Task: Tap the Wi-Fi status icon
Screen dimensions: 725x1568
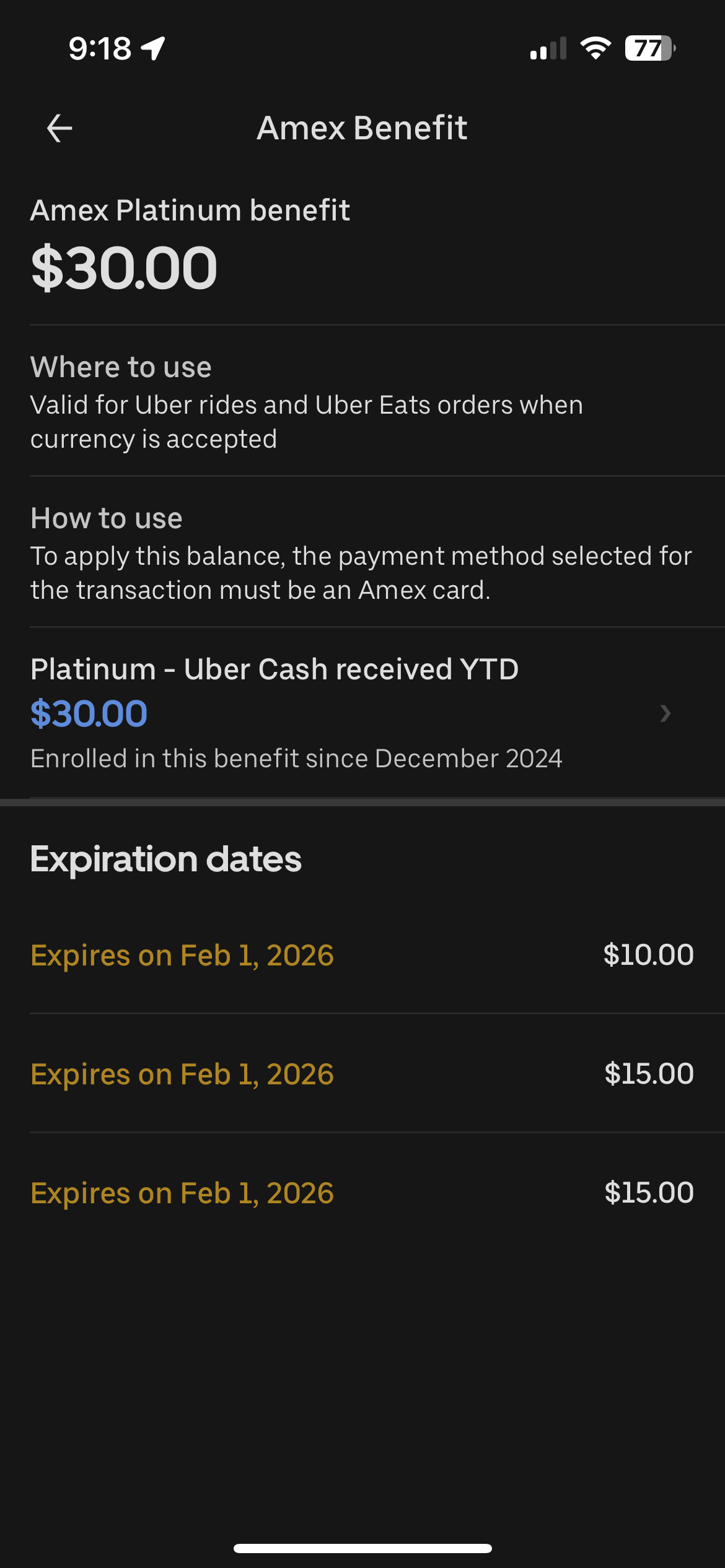Action: (x=595, y=48)
